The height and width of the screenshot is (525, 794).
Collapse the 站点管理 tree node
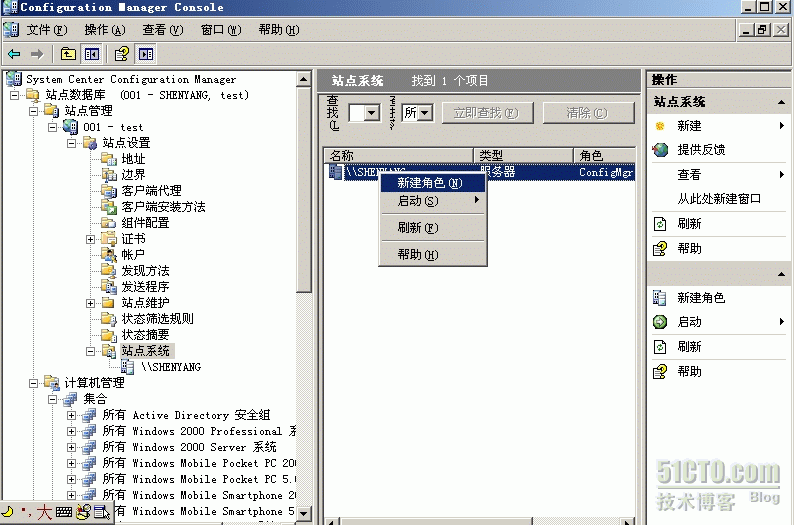[x=33, y=111]
